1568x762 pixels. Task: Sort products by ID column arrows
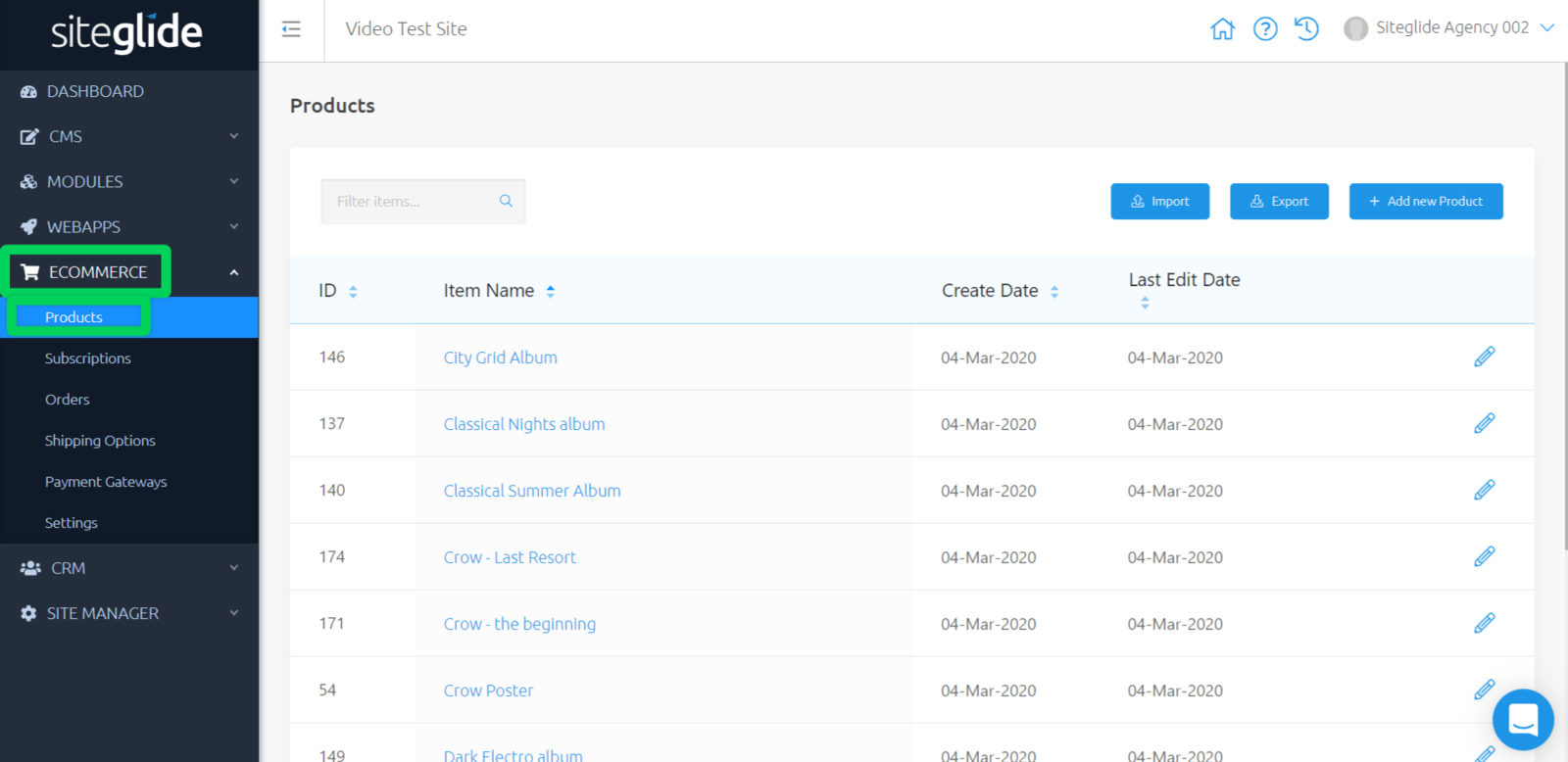[353, 292]
